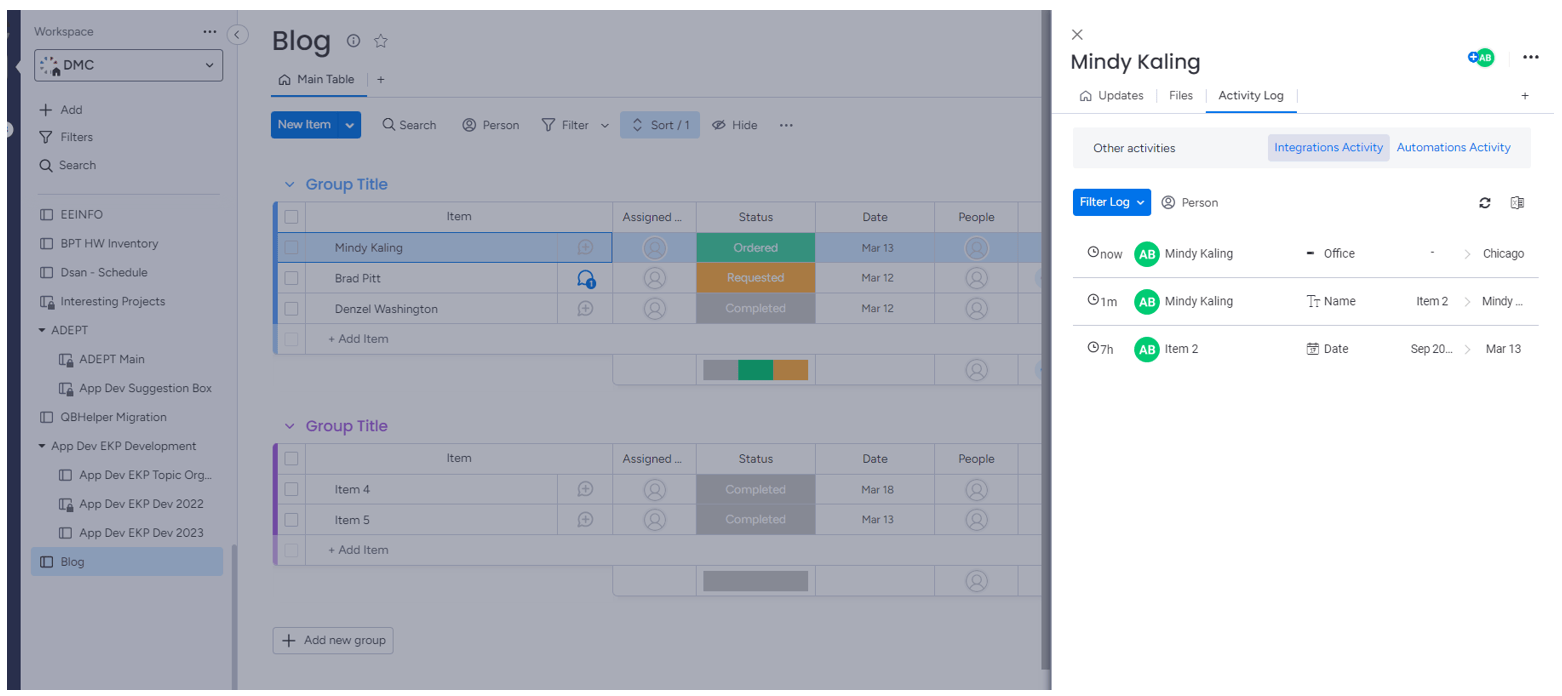Image resolution: width=1562 pixels, height=696 pixels.
Task: Select all items checkbox in first group header
Action: [x=291, y=216]
